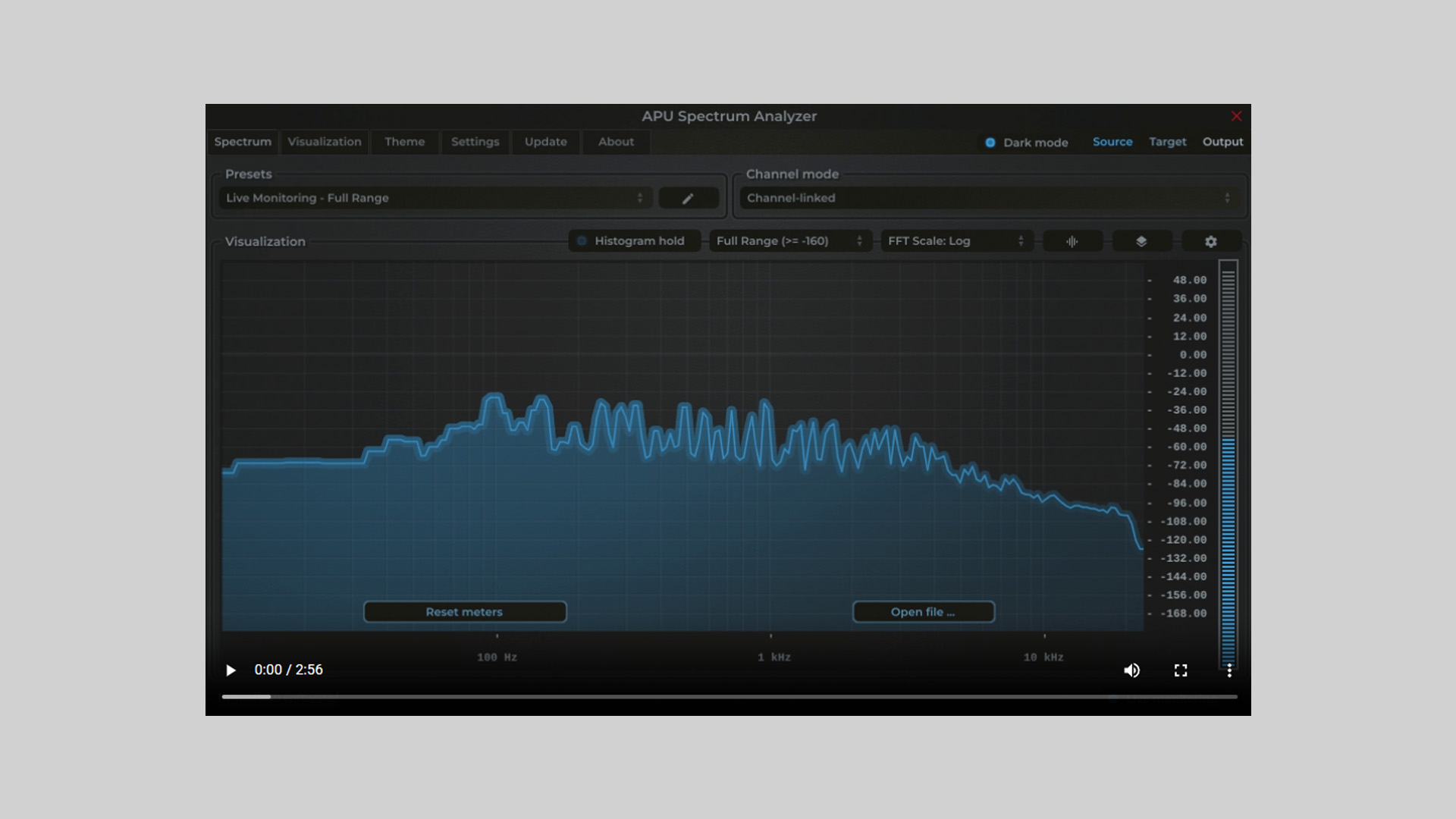The image size is (1456, 819).
Task: Click the vertical level meter
Action: 1228,464
